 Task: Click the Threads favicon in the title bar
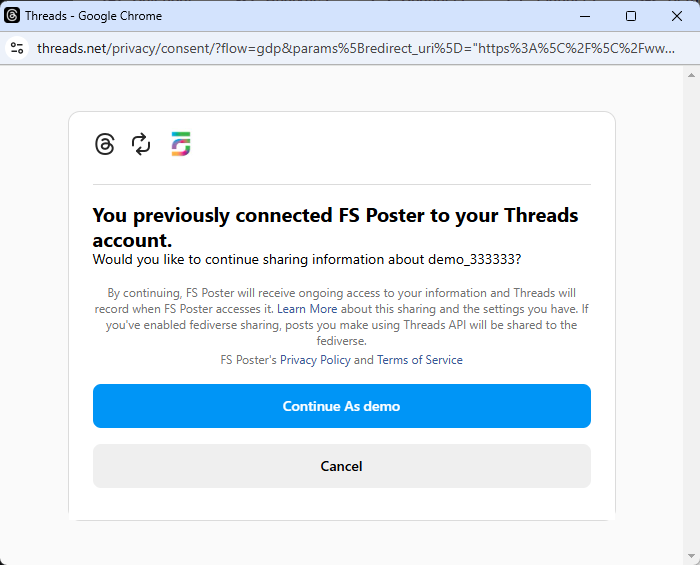[x=12, y=15]
